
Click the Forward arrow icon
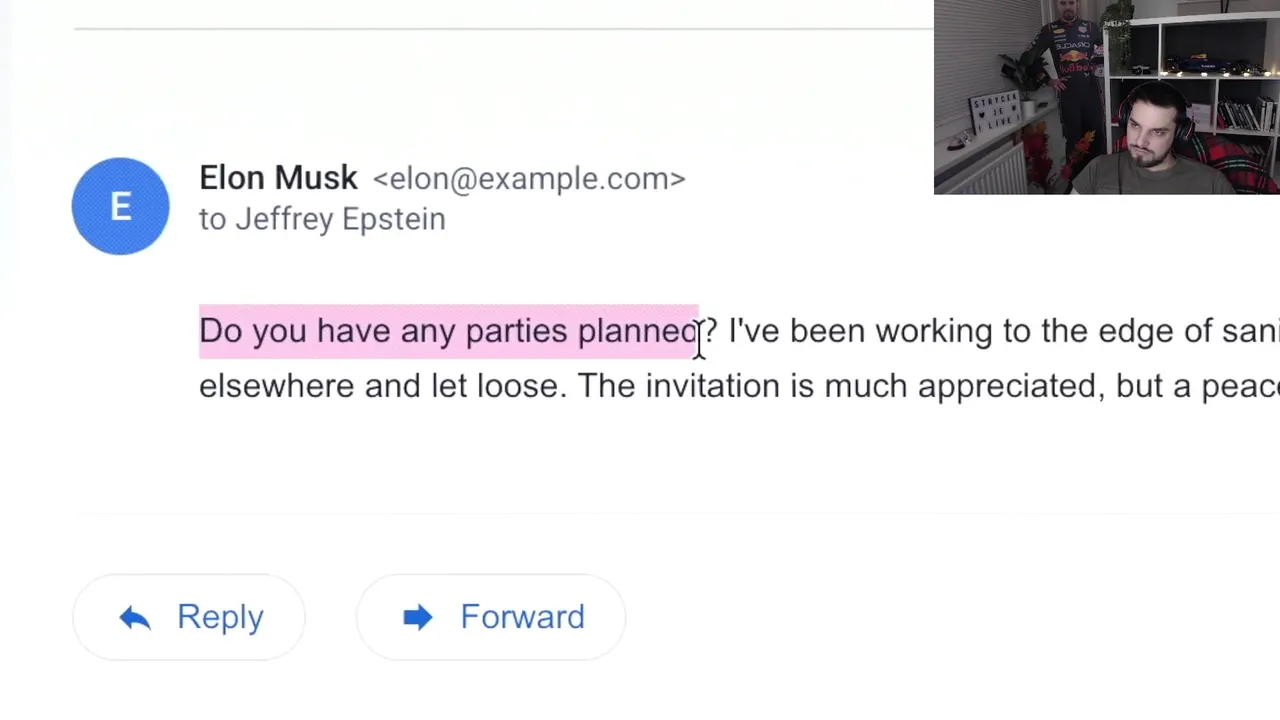coord(418,617)
